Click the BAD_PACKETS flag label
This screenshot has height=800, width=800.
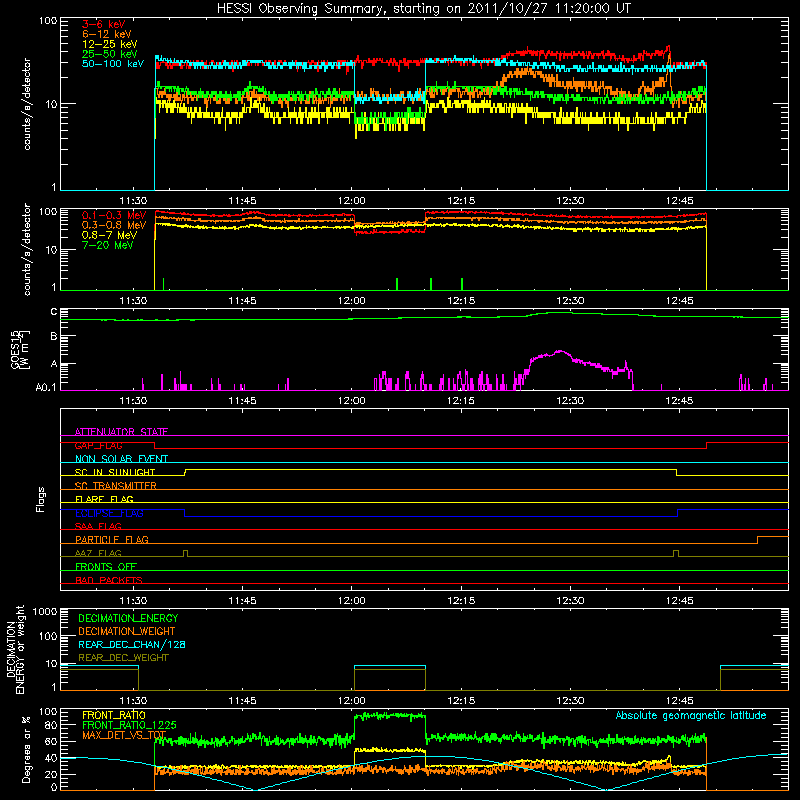coord(109,580)
